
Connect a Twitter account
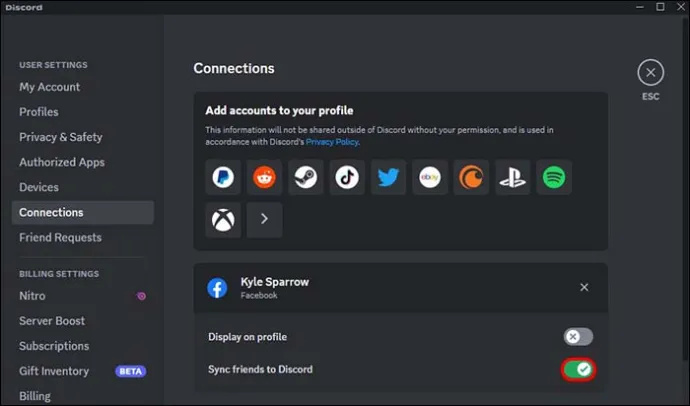pyautogui.click(x=389, y=177)
